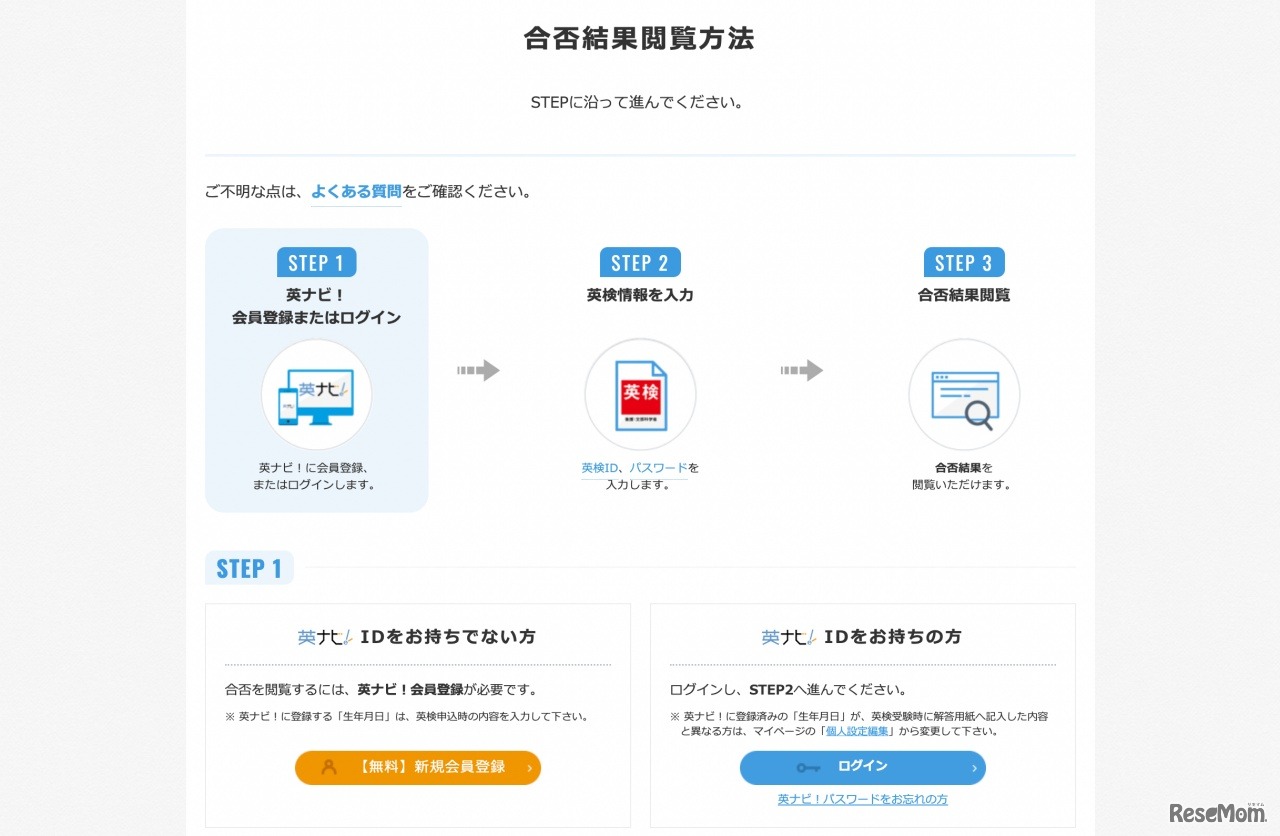Open the よくある質問 link
The width and height of the screenshot is (1280, 836).
point(355,192)
